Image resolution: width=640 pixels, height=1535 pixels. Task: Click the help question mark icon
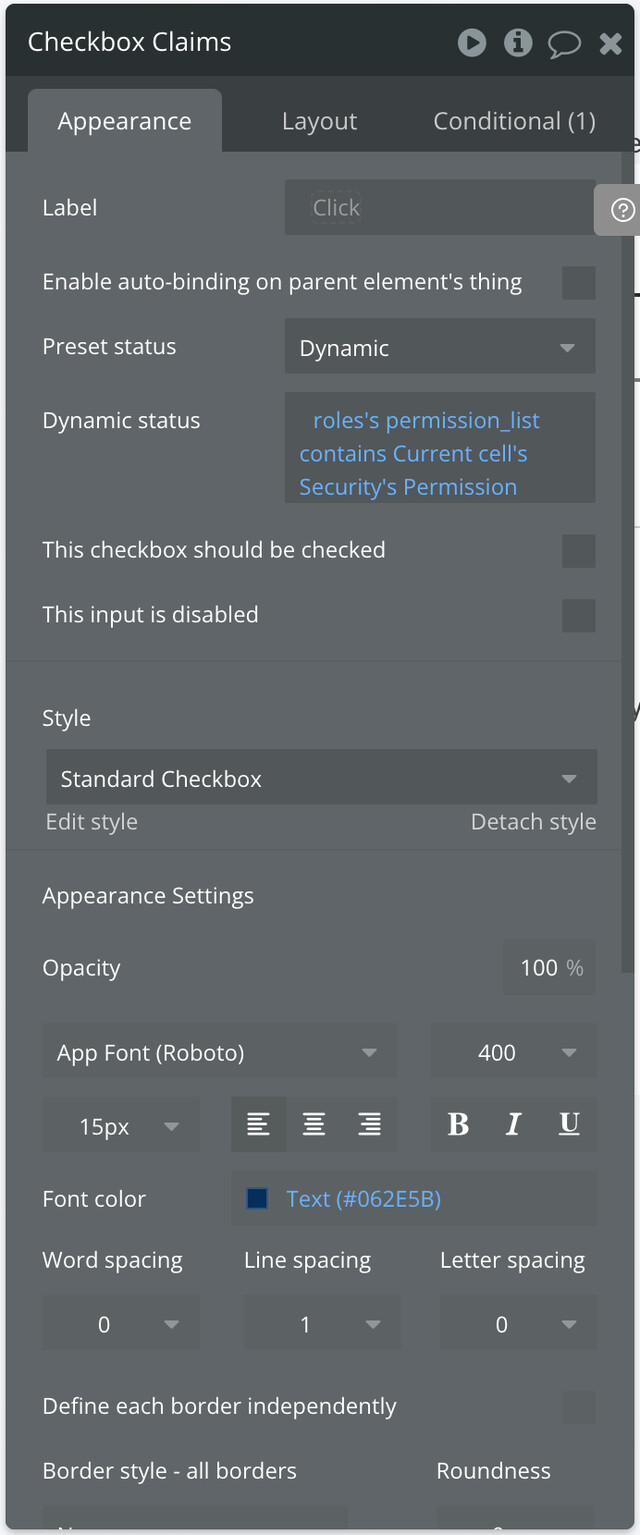(x=623, y=210)
